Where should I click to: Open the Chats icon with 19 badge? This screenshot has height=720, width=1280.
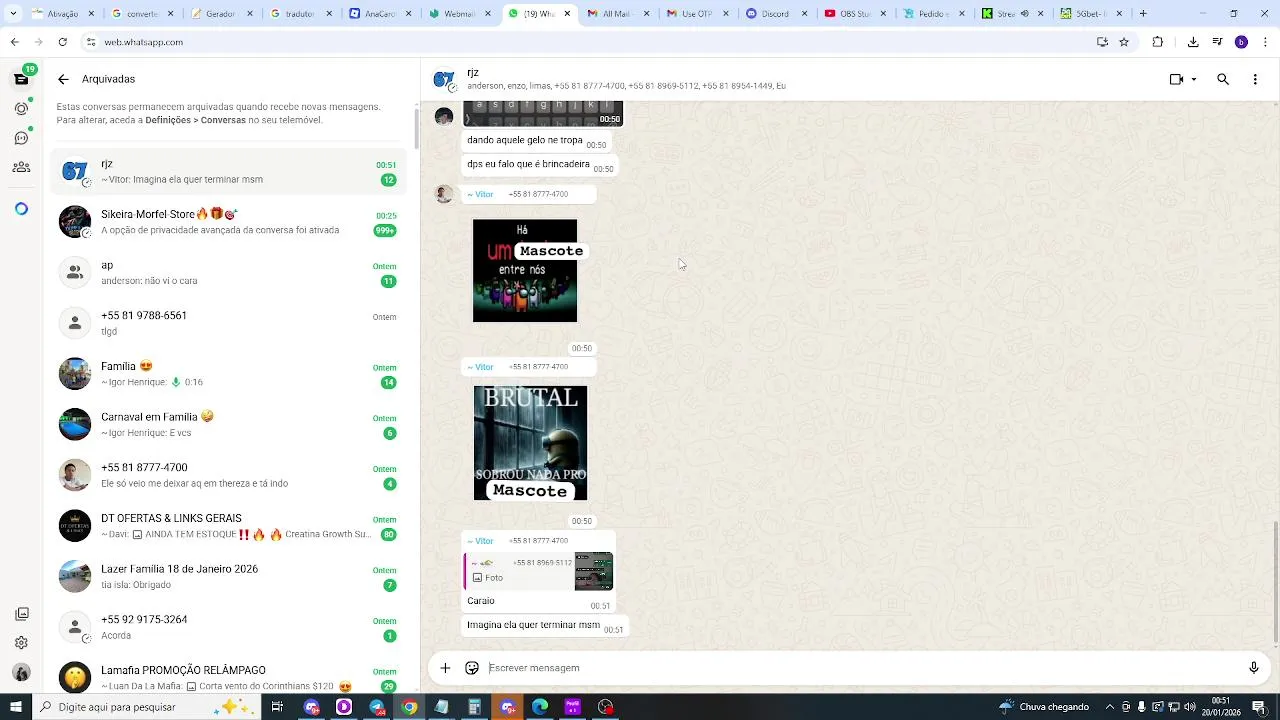[x=21, y=79]
